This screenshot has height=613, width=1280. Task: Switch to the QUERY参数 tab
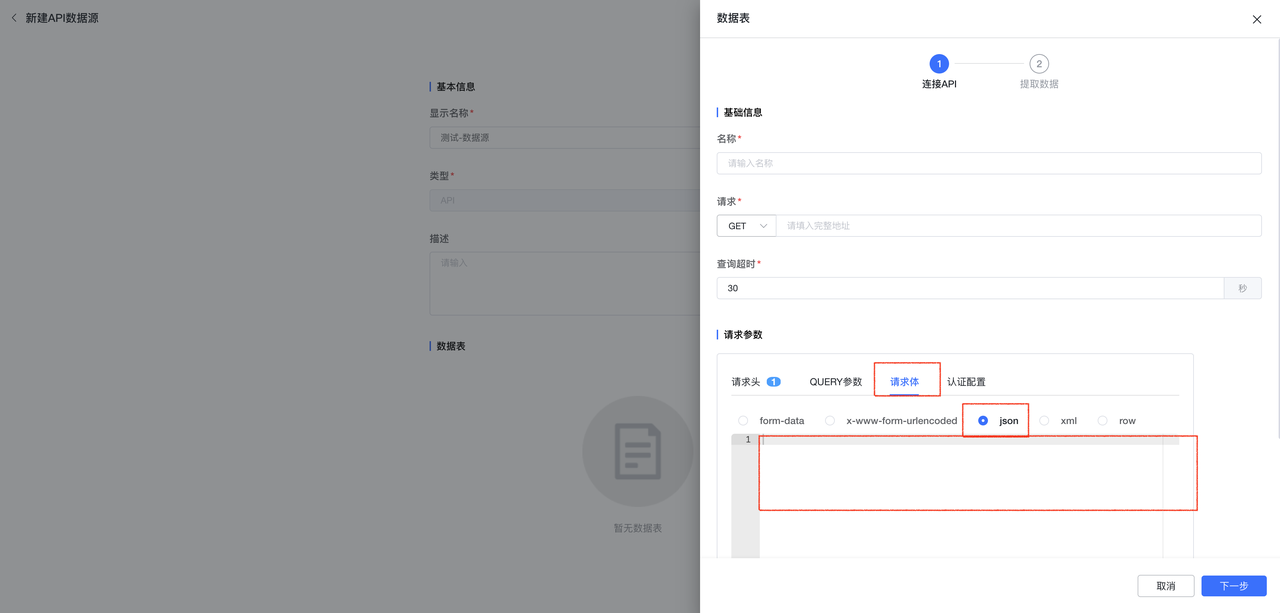[836, 381]
